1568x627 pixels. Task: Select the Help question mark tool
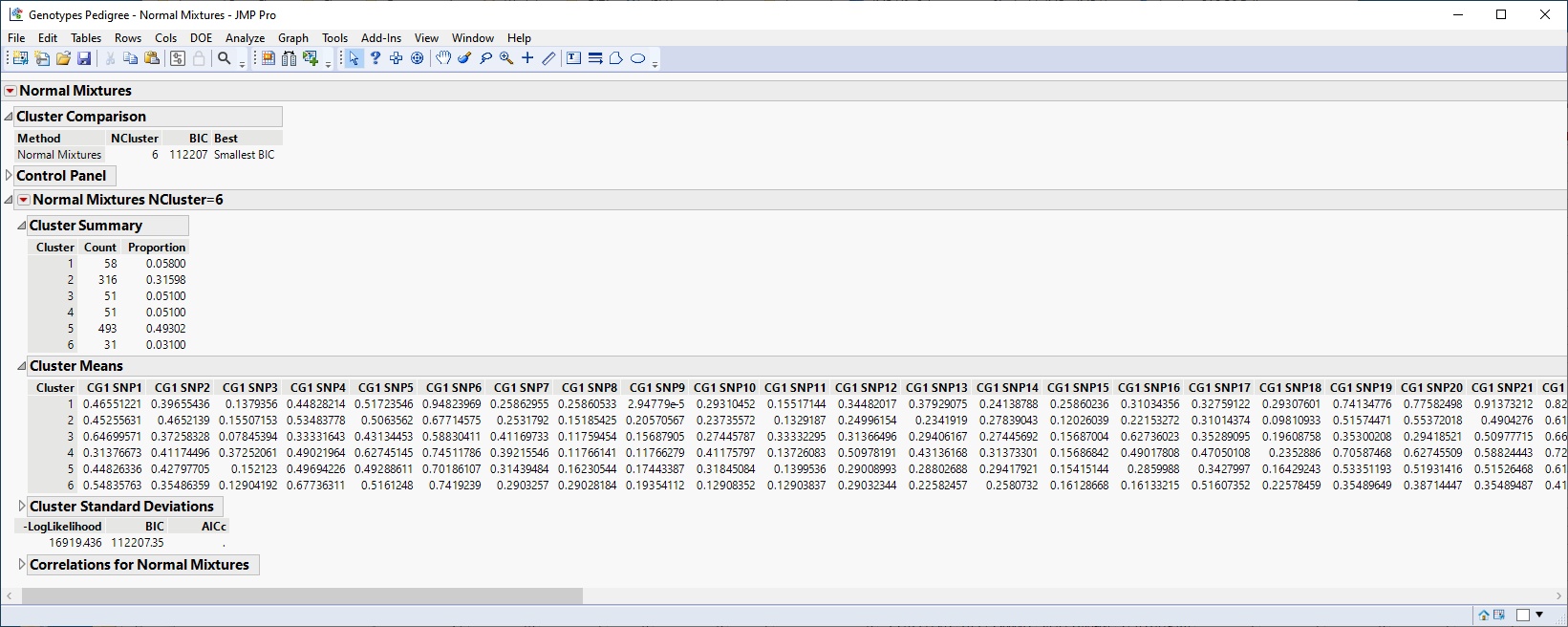(376, 58)
